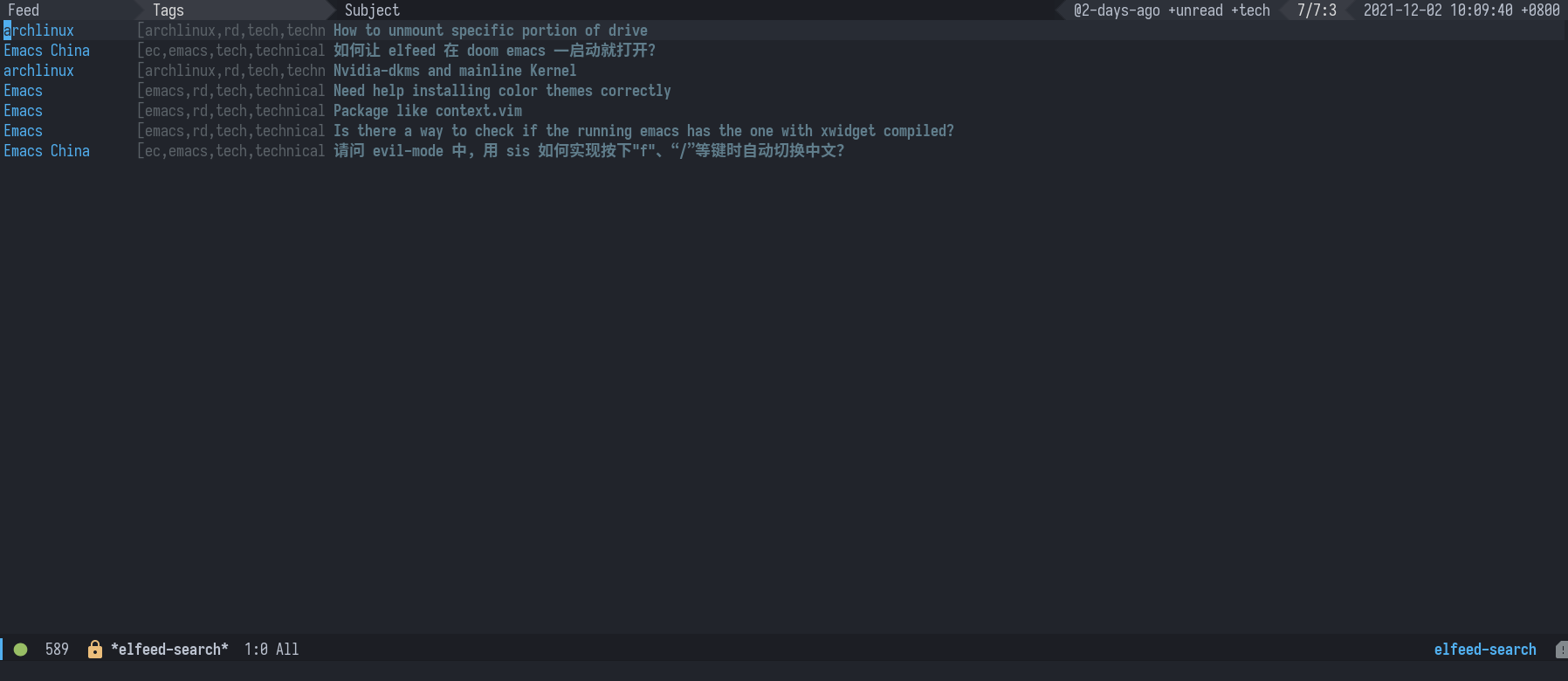Open 'Need help installing color themes correctly'
This screenshot has height=681, width=1568.
tap(502, 91)
